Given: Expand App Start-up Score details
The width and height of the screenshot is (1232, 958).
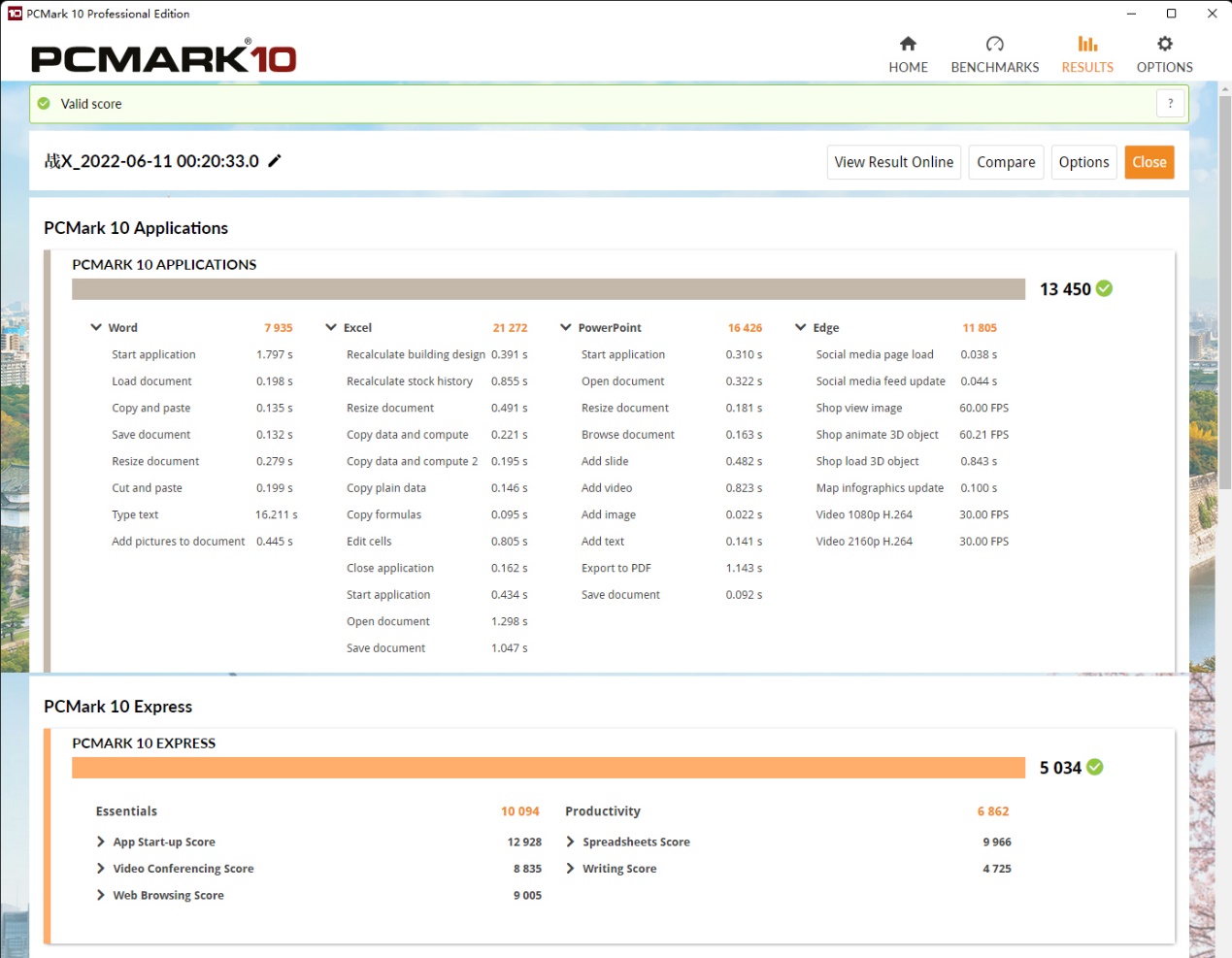Looking at the screenshot, I should coord(101,842).
